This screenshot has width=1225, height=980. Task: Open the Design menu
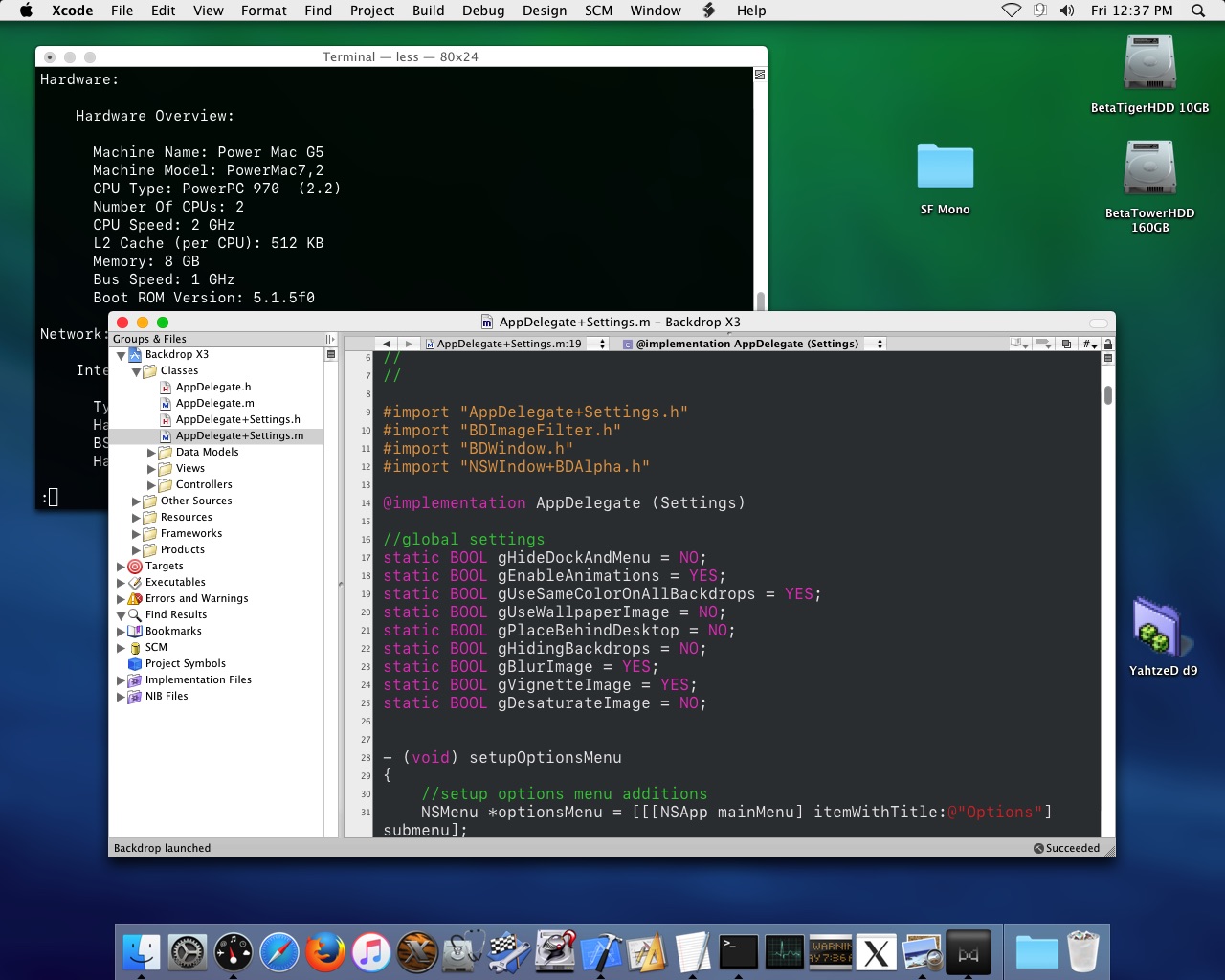[545, 11]
